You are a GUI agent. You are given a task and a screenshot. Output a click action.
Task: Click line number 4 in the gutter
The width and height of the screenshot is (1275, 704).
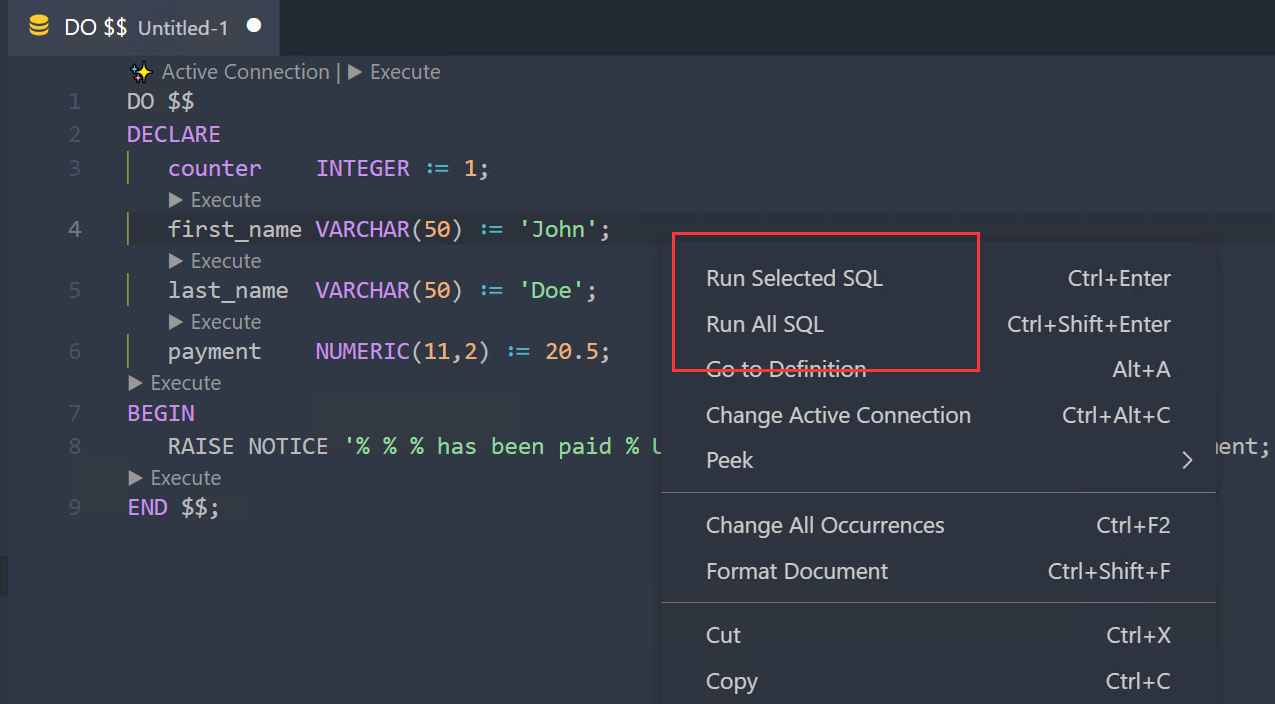pos(75,229)
